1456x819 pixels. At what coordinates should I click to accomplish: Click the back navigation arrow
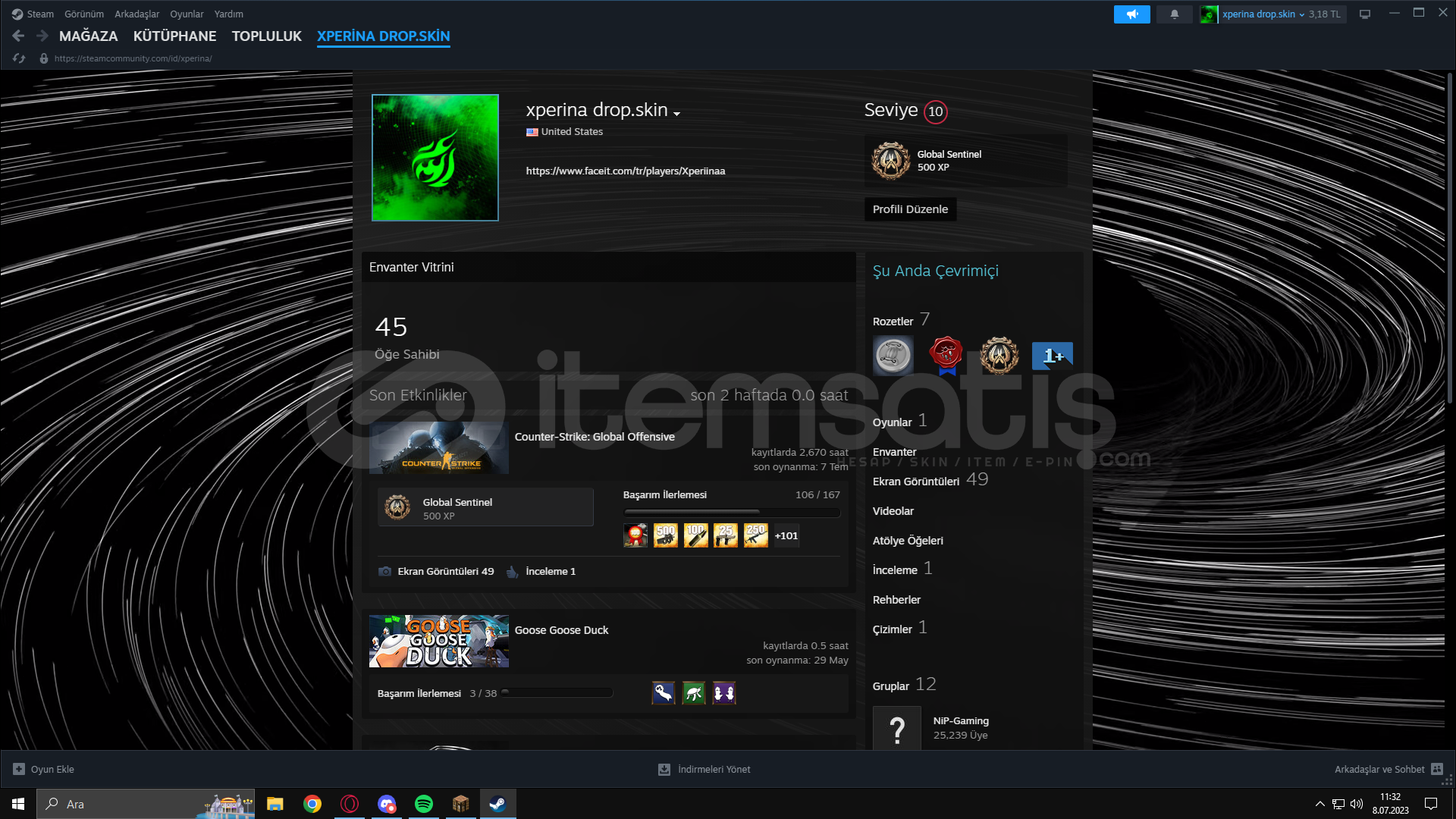pos(18,36)
